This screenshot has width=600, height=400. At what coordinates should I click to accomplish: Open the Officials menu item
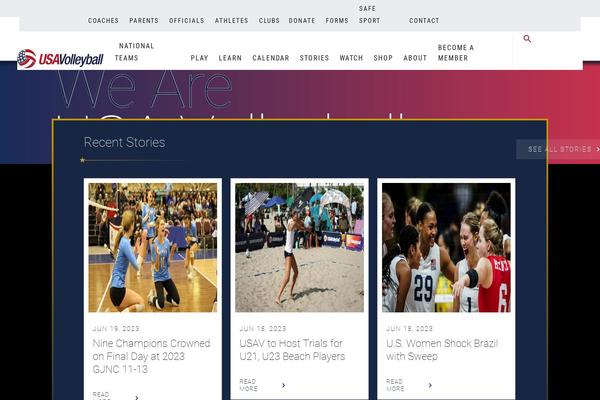click(187, 21)
